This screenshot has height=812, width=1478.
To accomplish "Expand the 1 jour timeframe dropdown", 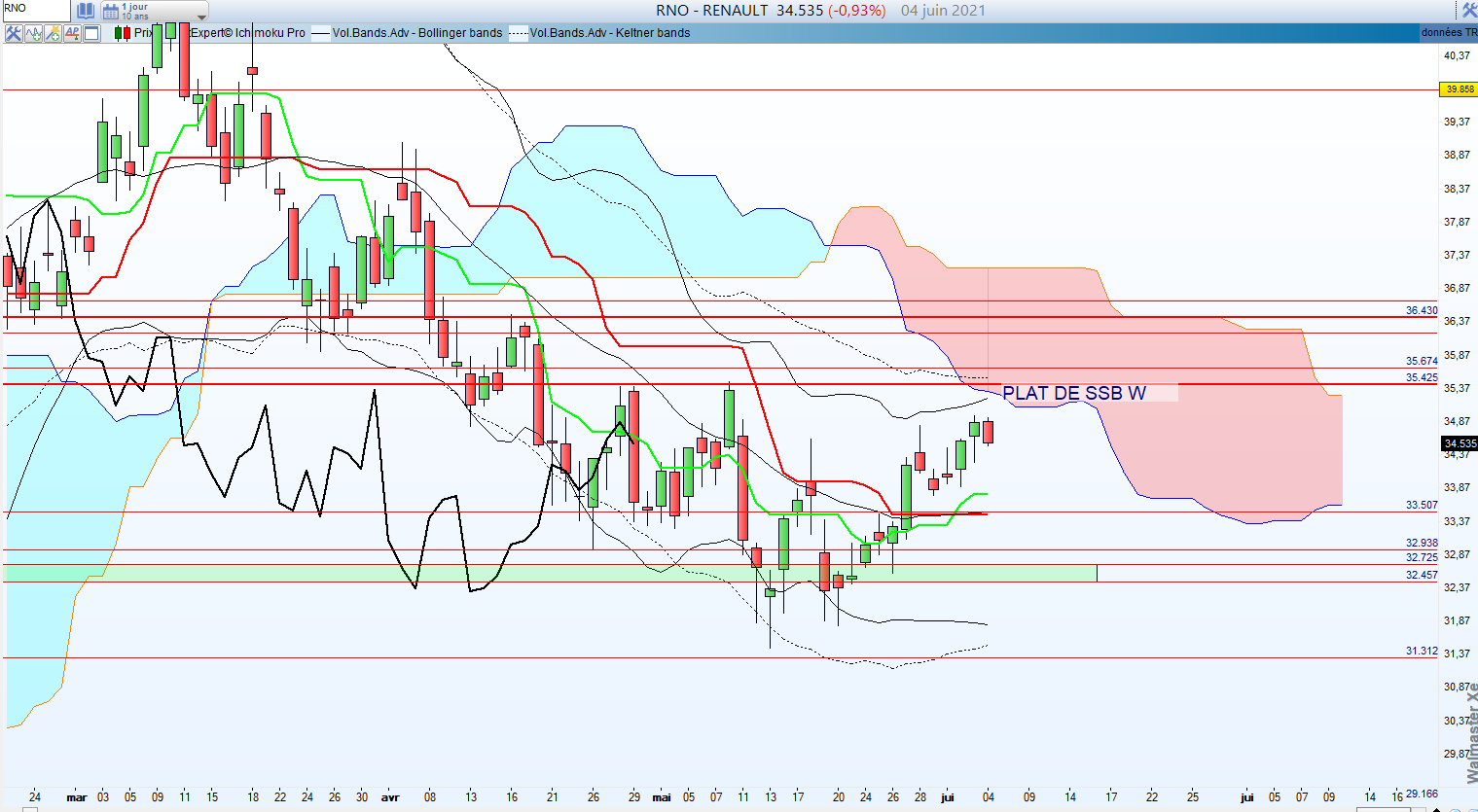I will click(201, 16).
